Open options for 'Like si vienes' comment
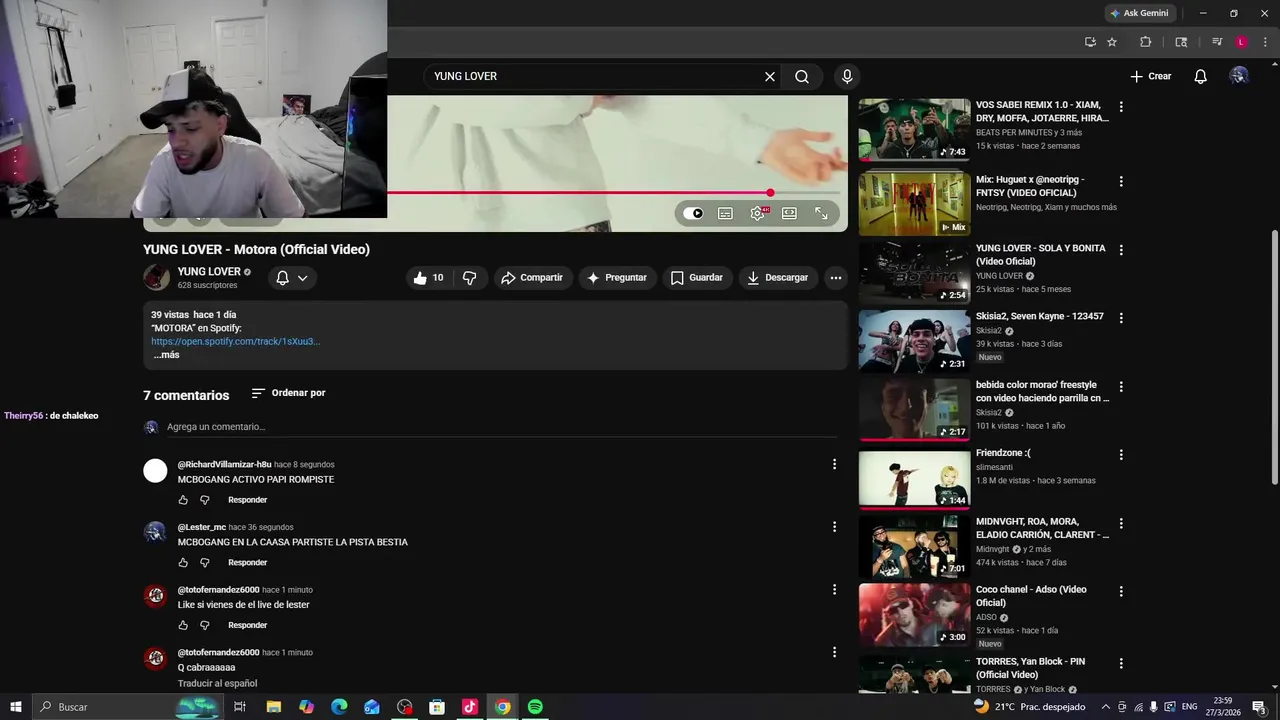Image resolution: width=1280 pixels, height=720 pixels. point(834,590)
